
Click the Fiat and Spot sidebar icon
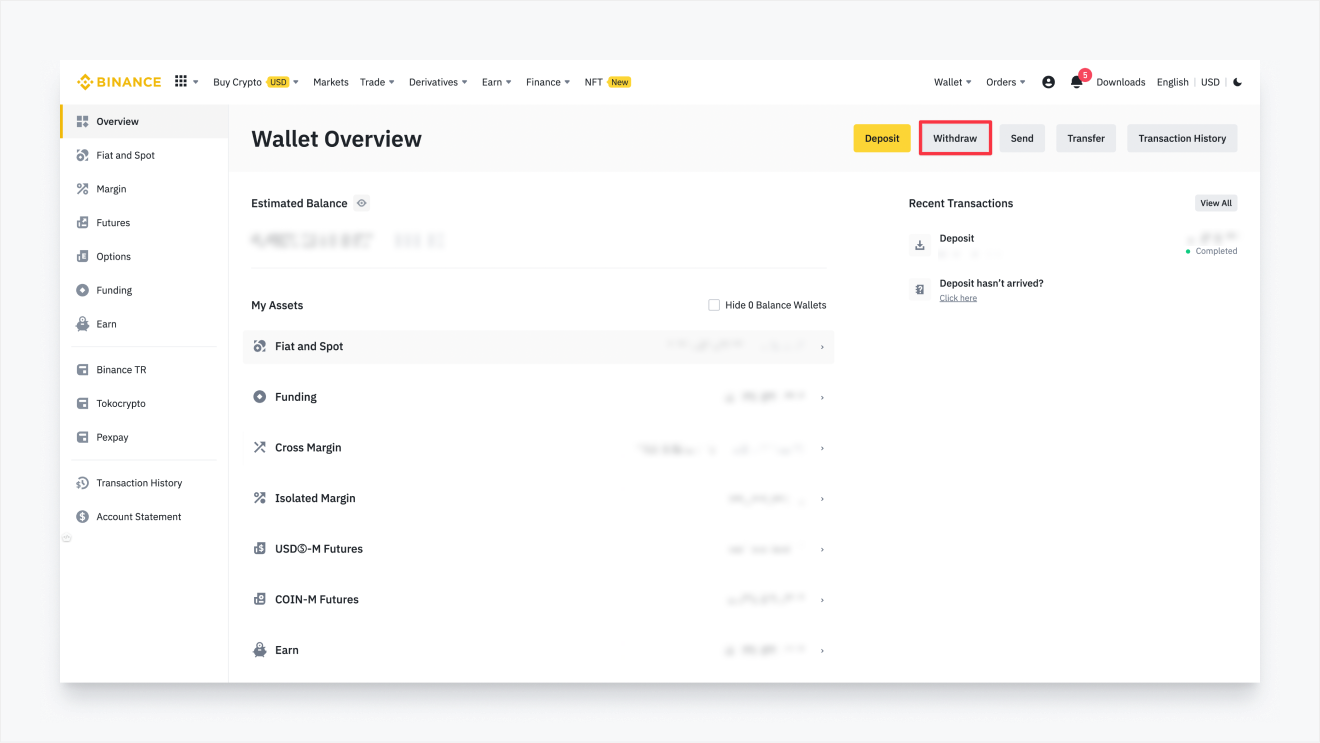[x=83, y=155]
